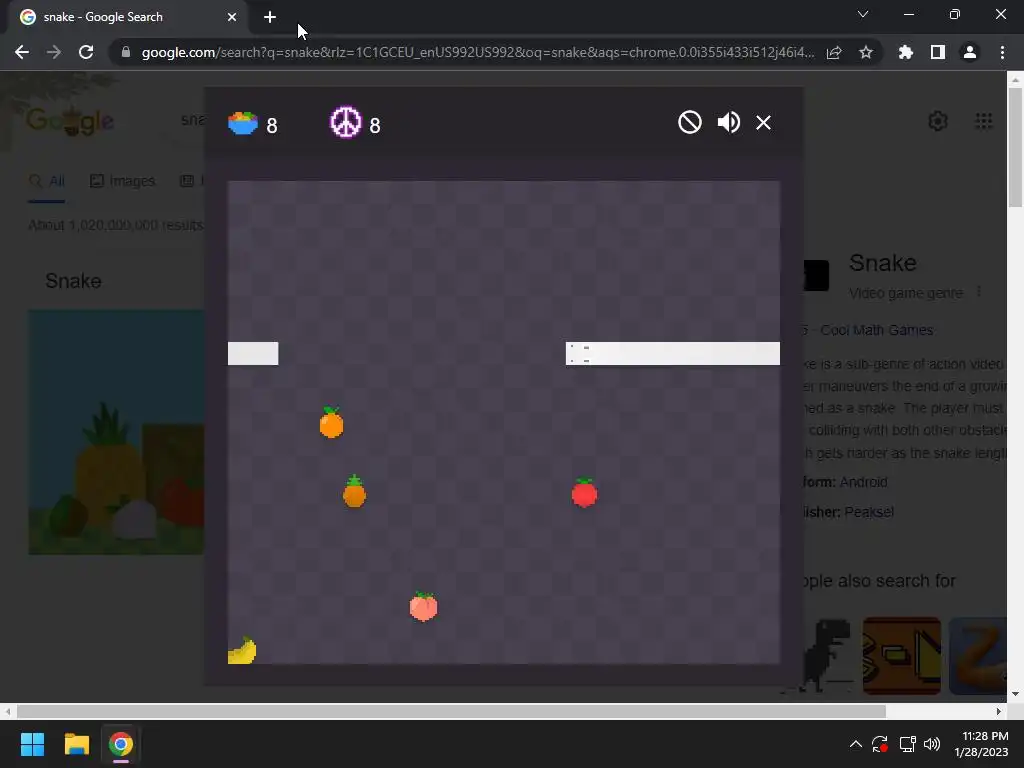Viewport: 1024px width, 768px height.
Task: Click the white snake head with eyes
Action: 579,353
